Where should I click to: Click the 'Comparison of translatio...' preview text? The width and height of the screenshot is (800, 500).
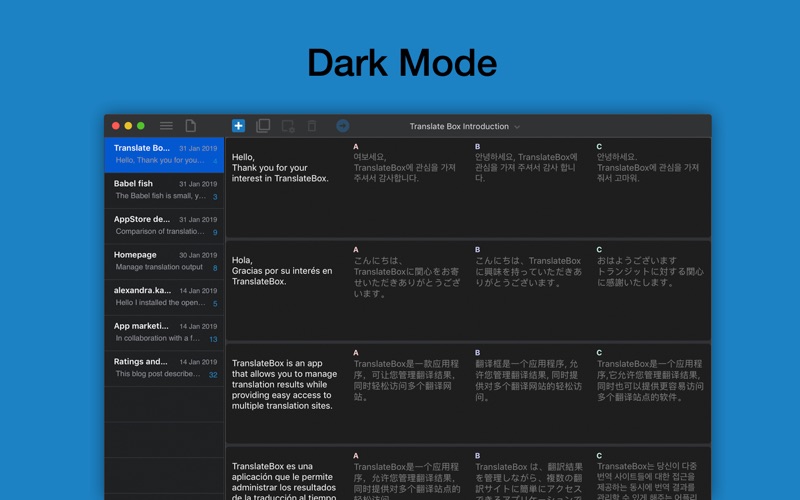[160, 232]
